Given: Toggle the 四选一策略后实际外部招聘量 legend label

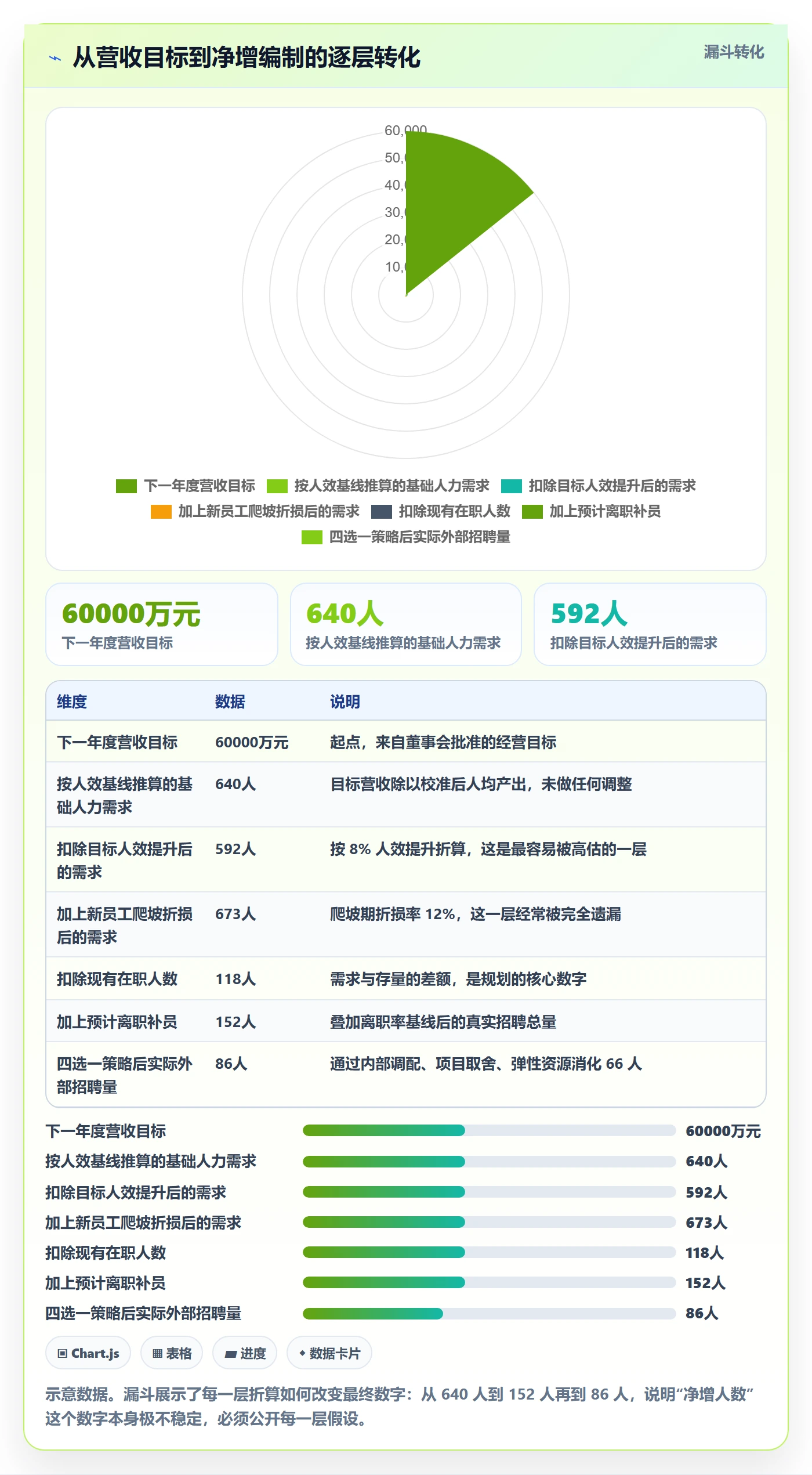Looking at the screenshot, I should click(x=420, y=537).
